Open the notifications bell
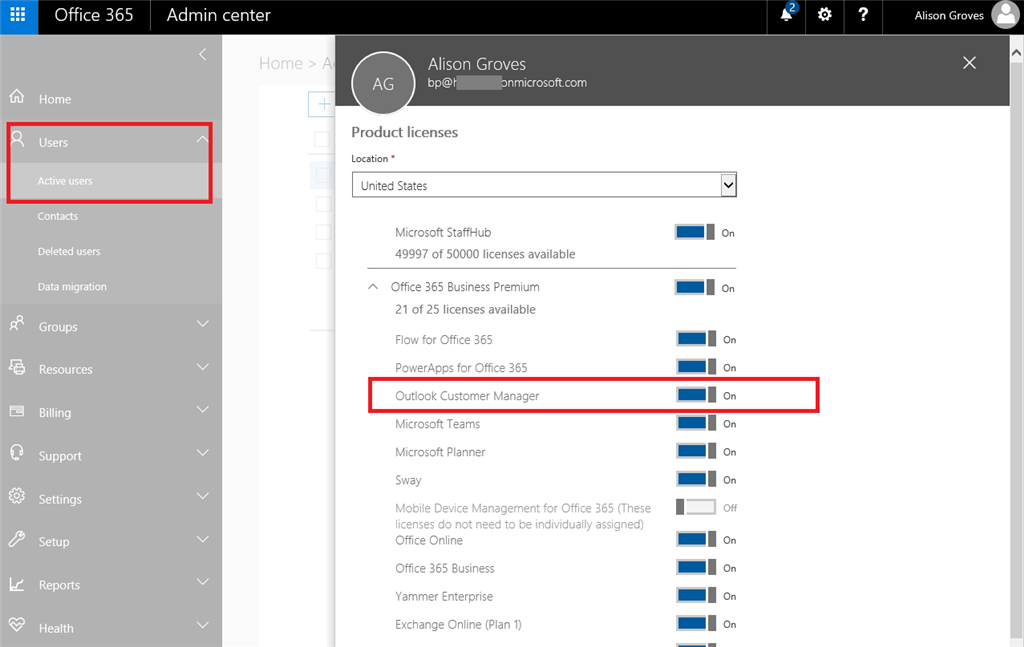 (x=786, y=14)
